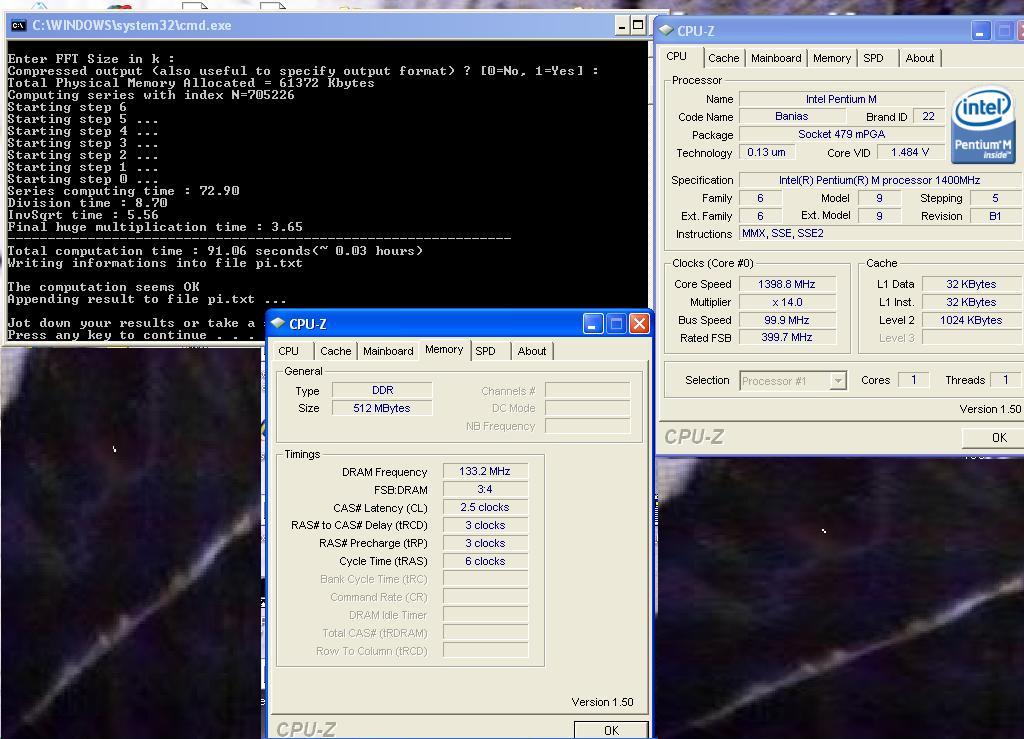Click the Instructions field MMX, SSE, SSE2
Viewport: 1024px width, 739px height.
pyautogui.click(x=880, y=234)
